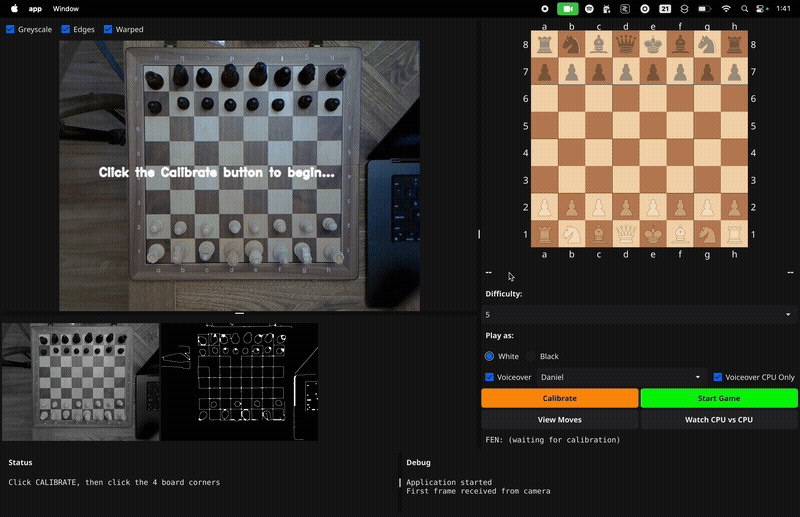Click the black knight on b8
This screenshot has height=517, width=800.
coord(571,44)
